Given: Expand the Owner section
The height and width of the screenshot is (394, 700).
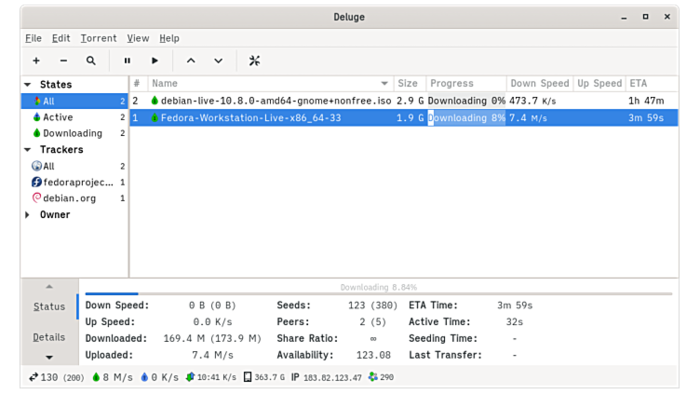Looking at the screenshot, I should pyautogui.click(x=28, y=215).
